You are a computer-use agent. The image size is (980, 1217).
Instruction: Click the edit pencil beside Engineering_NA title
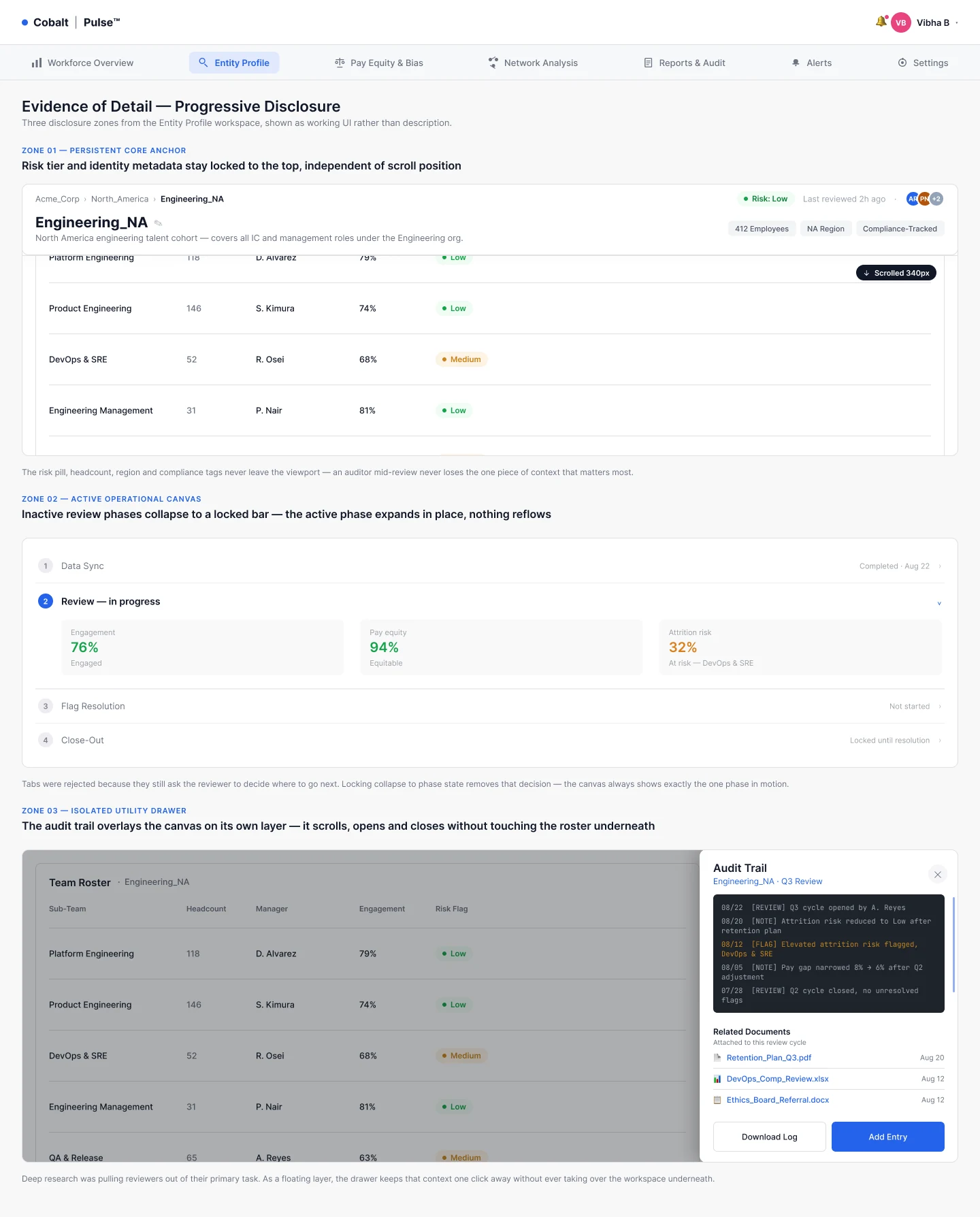tap(158, 223)
